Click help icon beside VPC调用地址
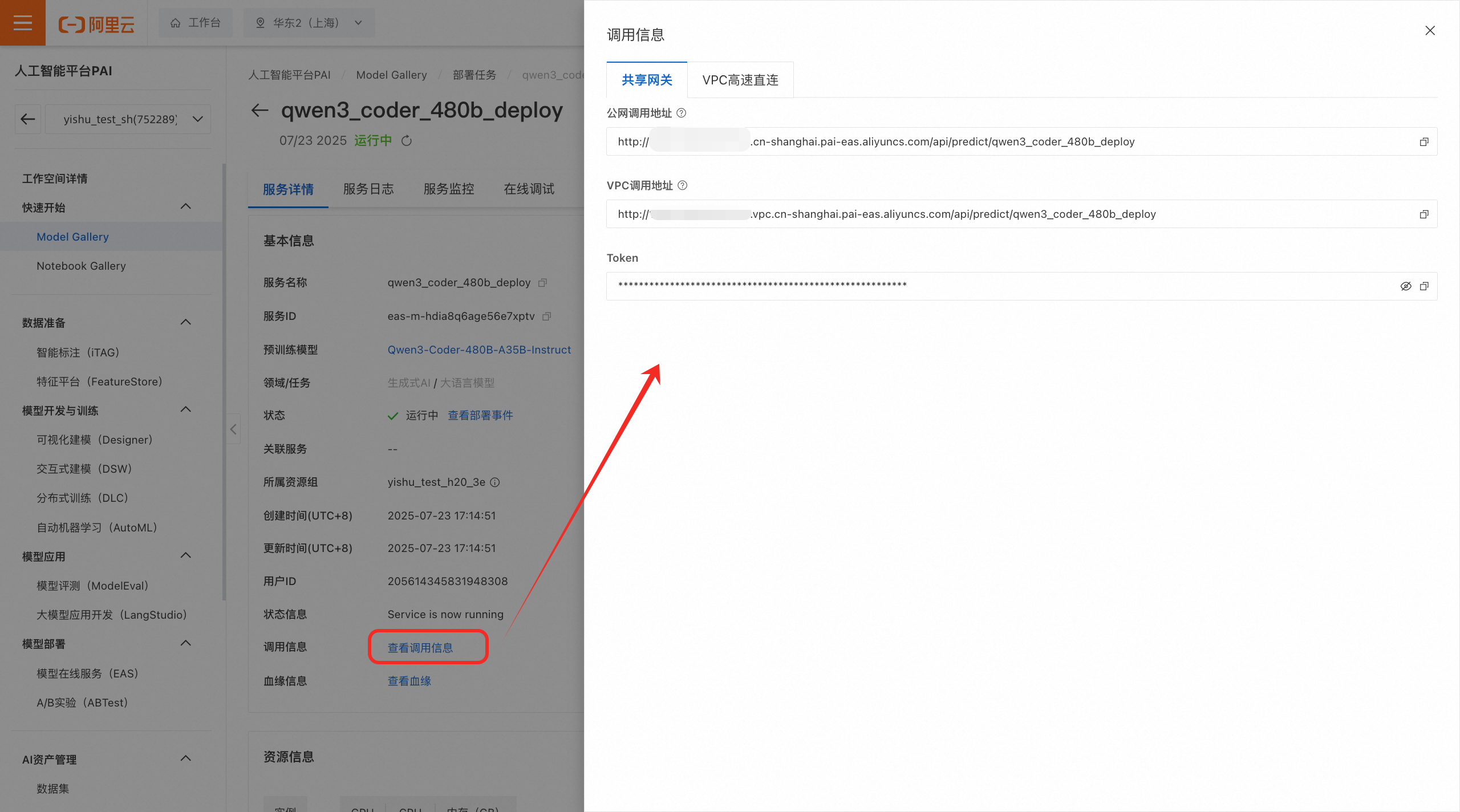The height and width of the screenshot is (812, 1460). click(x=682, y=185)
